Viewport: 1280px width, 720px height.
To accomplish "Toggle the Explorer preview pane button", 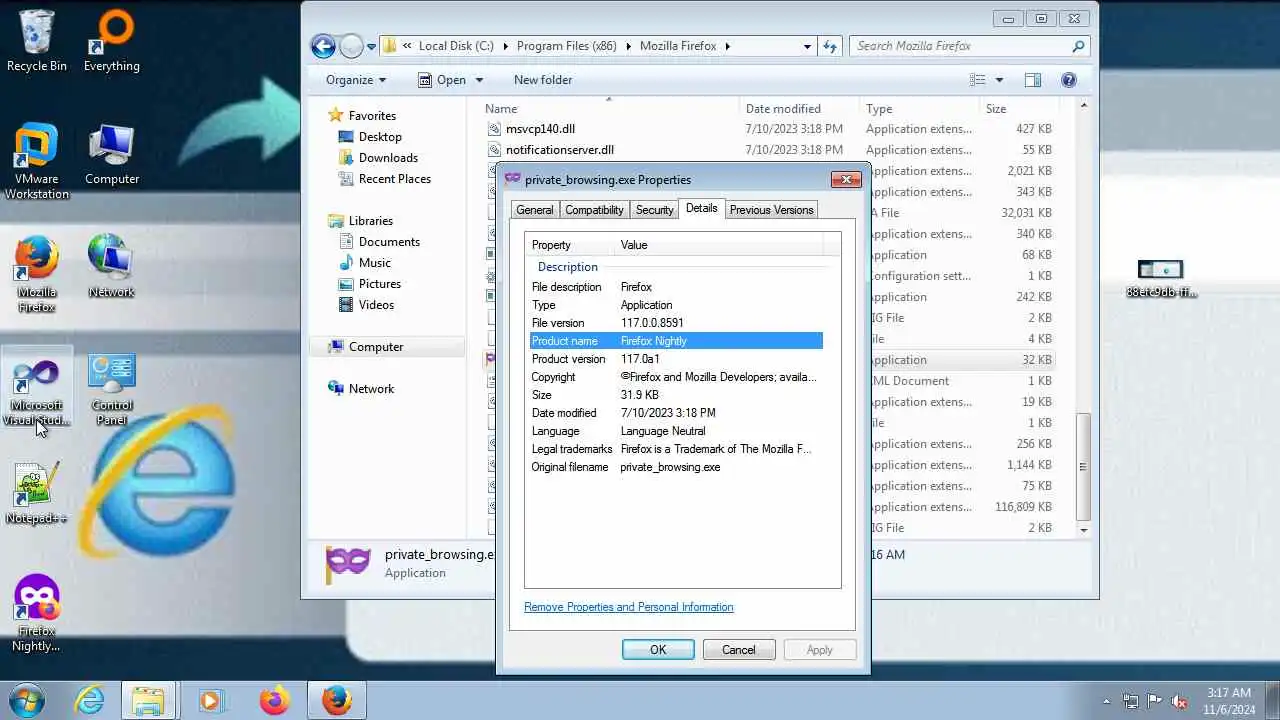I will pyautogui.click(x=1033, y=80).
